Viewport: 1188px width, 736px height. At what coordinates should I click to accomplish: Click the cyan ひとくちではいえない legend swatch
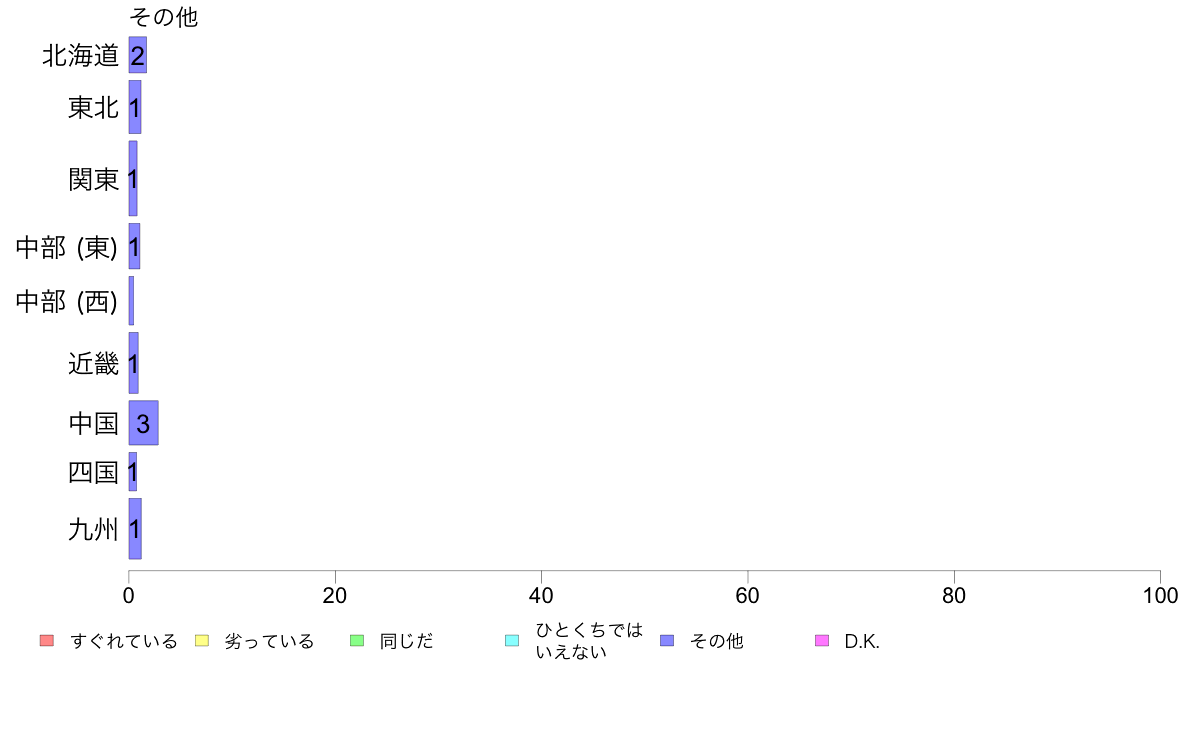(x=512, y=640)
